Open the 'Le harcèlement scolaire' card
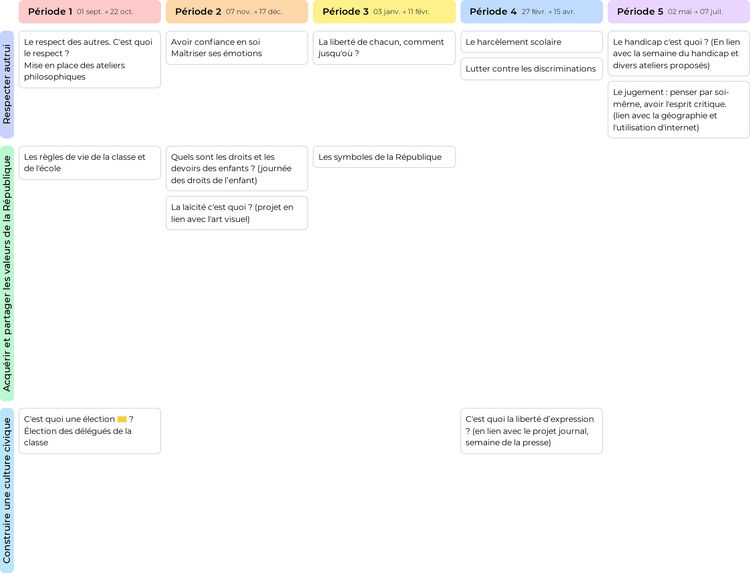 click(531, 42)
